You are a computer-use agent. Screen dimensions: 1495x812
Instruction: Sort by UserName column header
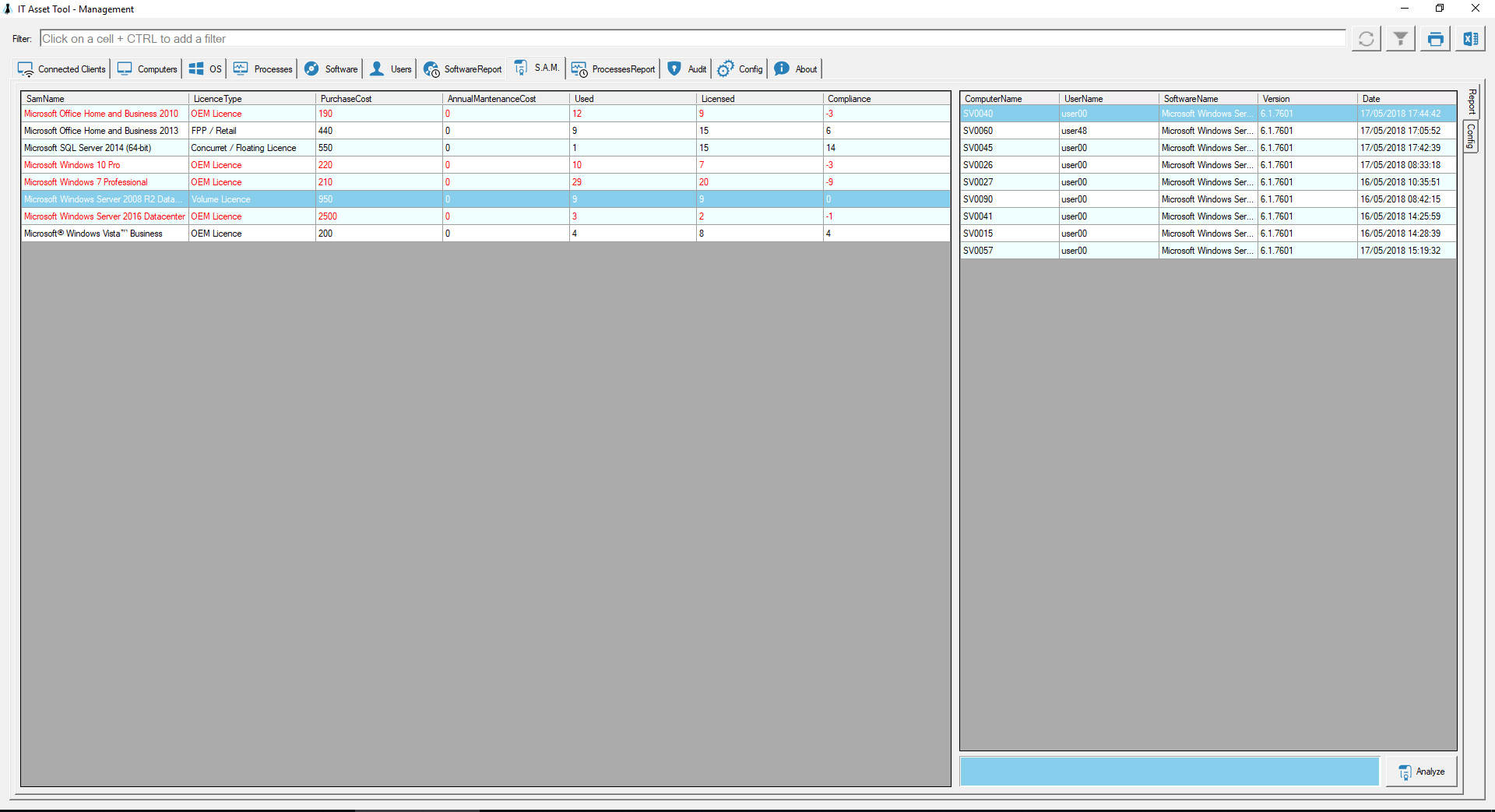(x=1110, y=99)
